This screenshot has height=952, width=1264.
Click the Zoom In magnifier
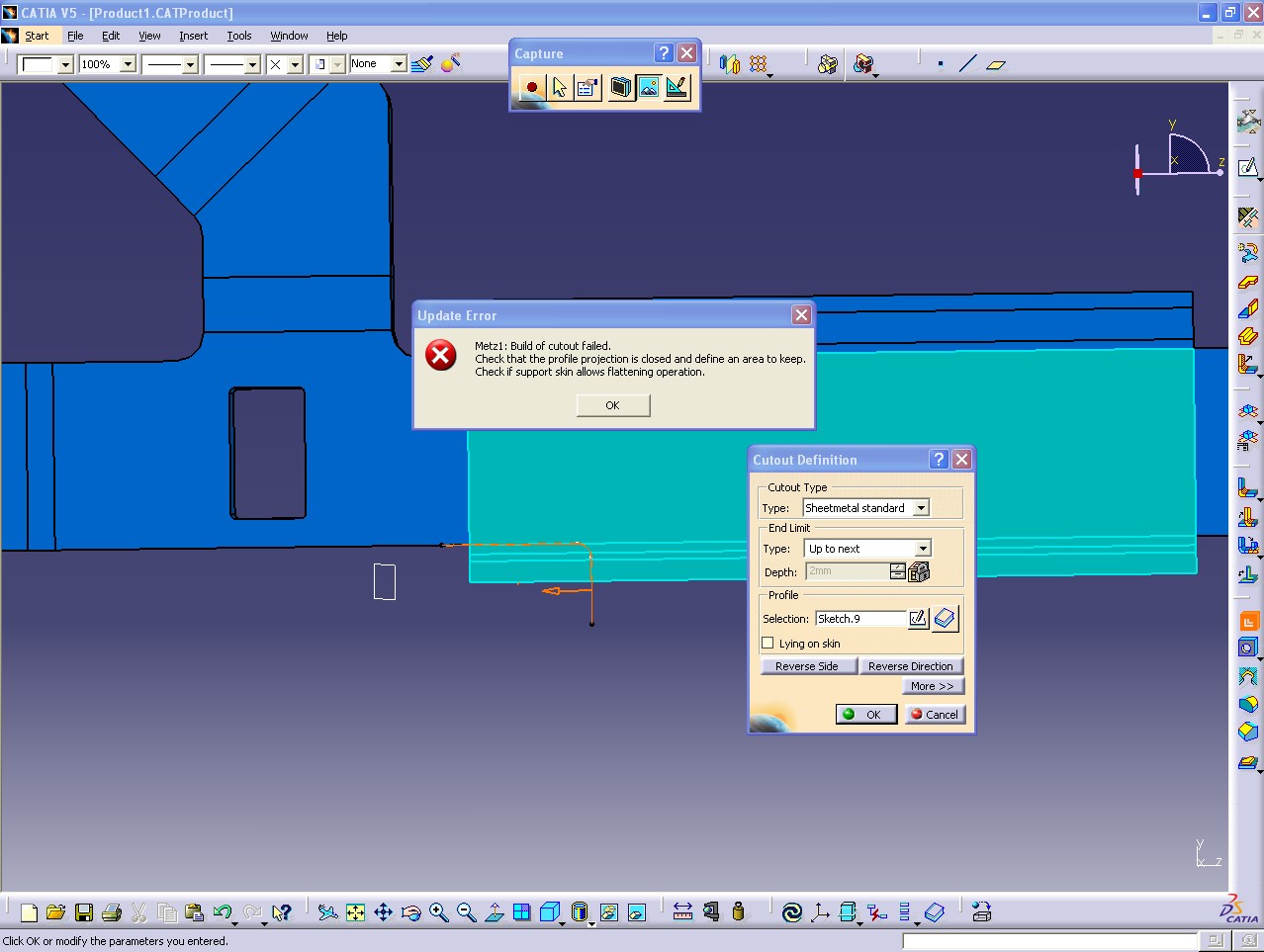[438, 912]
